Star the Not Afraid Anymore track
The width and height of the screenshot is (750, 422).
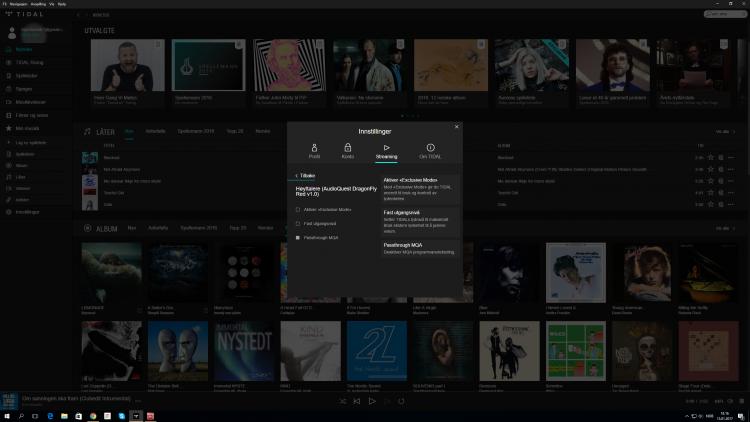pos(711,169)
